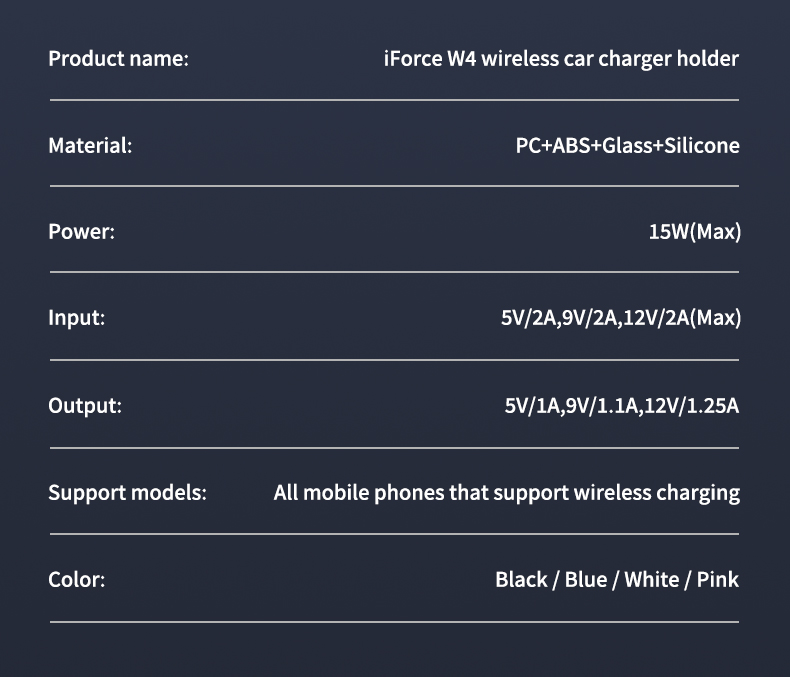790x677 pixels.
Task: Select 'All mobile phones that support wireless charging'
Action: click(507, 493)
